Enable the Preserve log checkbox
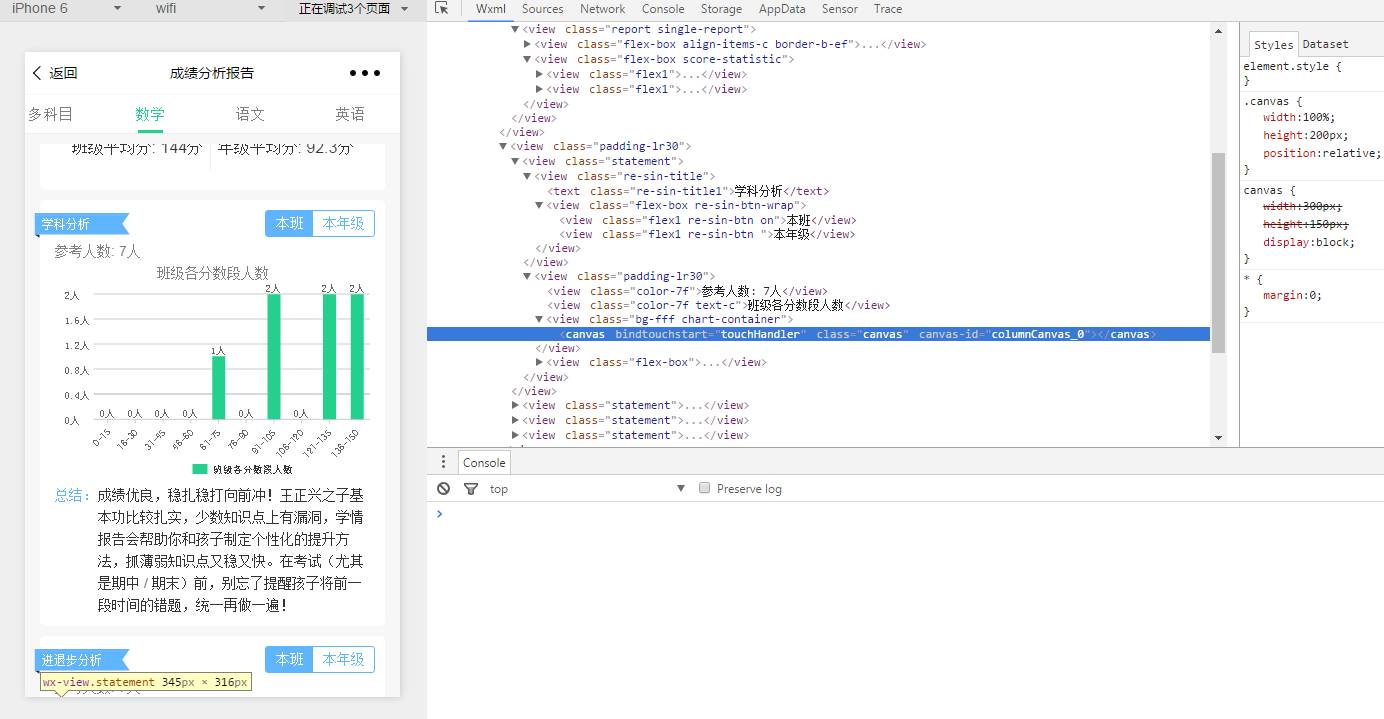 [705, 488]
